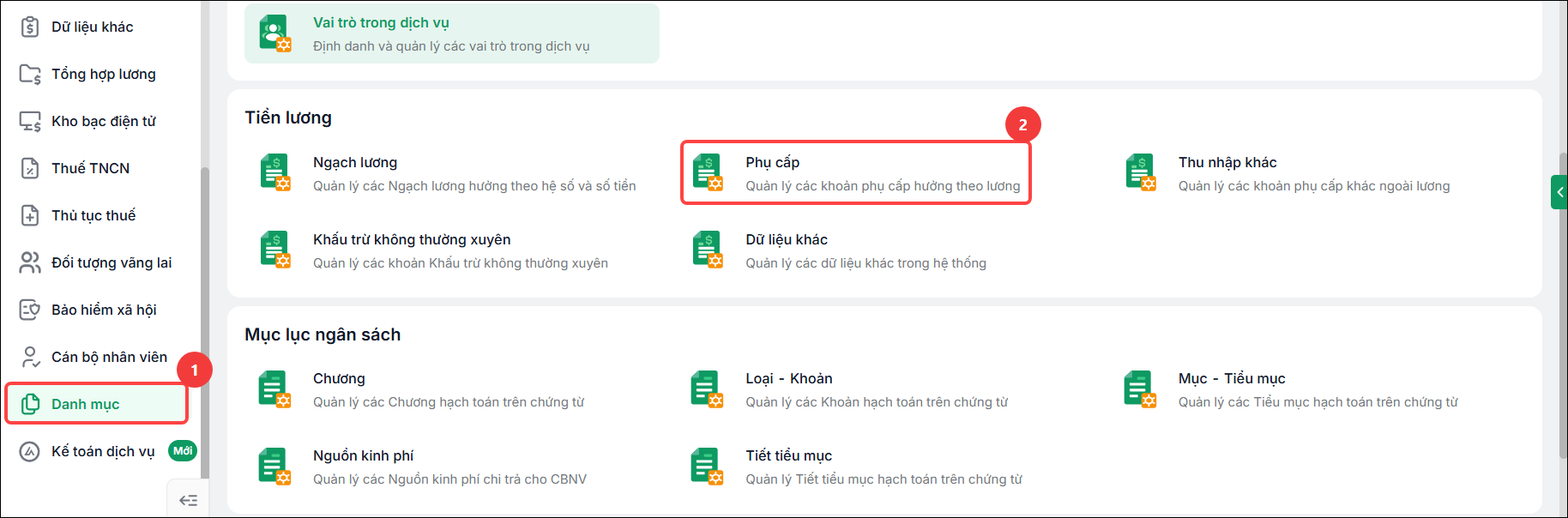The height and width of the screenshot is (518, 1568).
Task: Open the Phụ cấp category icon
Action: 708,173
